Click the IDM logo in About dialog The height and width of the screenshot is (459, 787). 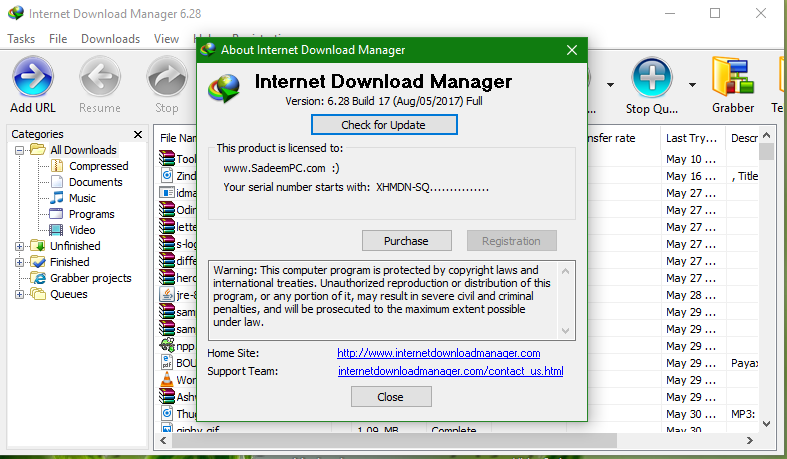[x=224, y=88]
